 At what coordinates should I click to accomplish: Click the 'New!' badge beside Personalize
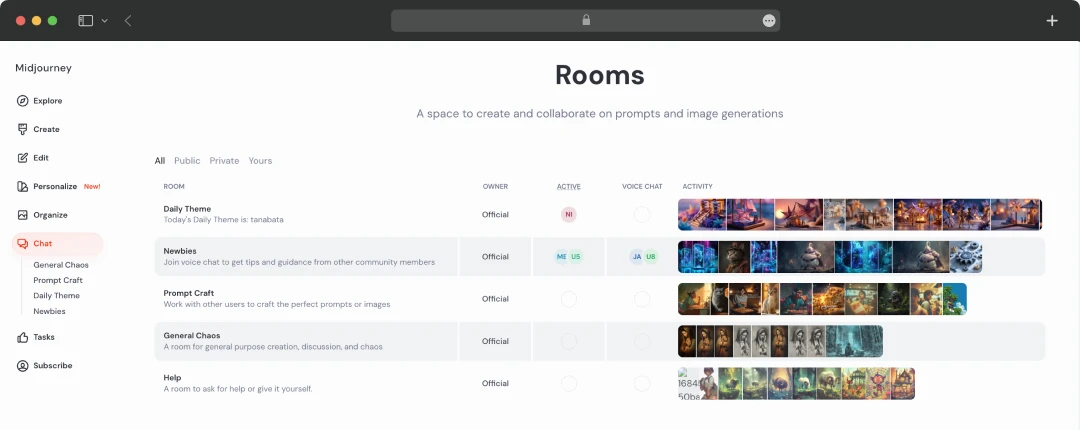[x=92, y=186]
